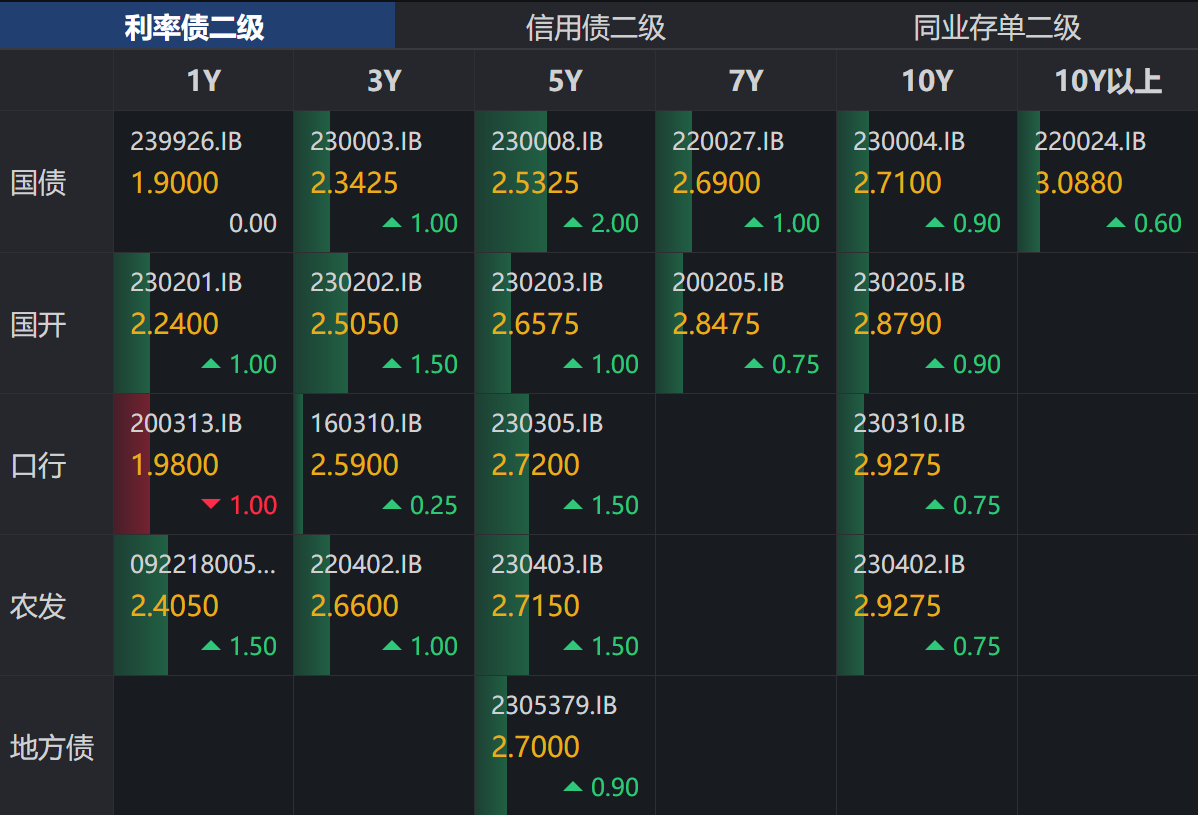Select the 利率债二级 tab
This screenshot has height=815, width=1198.
pyautogui.click(x=195, y=27)
